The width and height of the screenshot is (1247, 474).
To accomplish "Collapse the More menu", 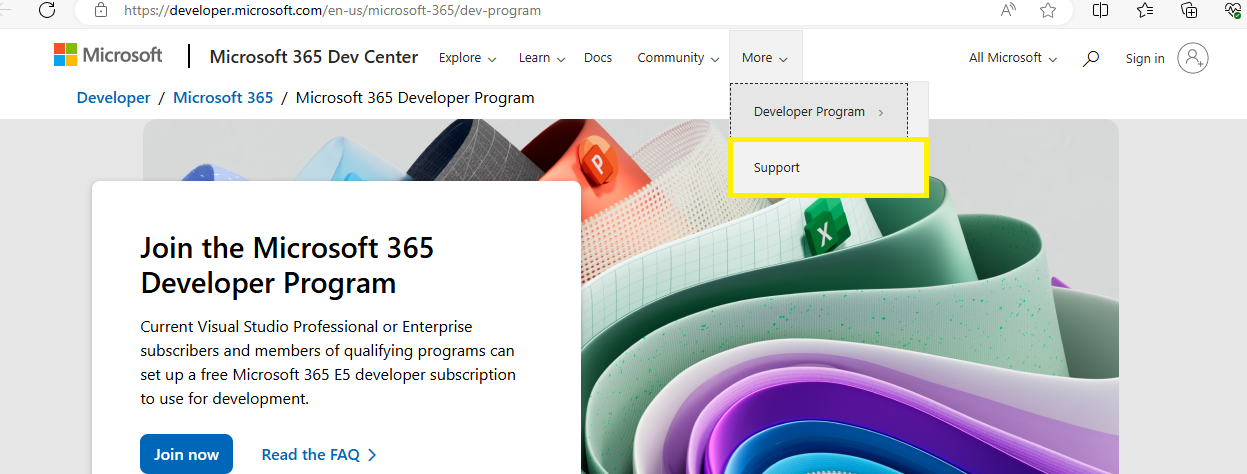I will click(x=765, y=58).
